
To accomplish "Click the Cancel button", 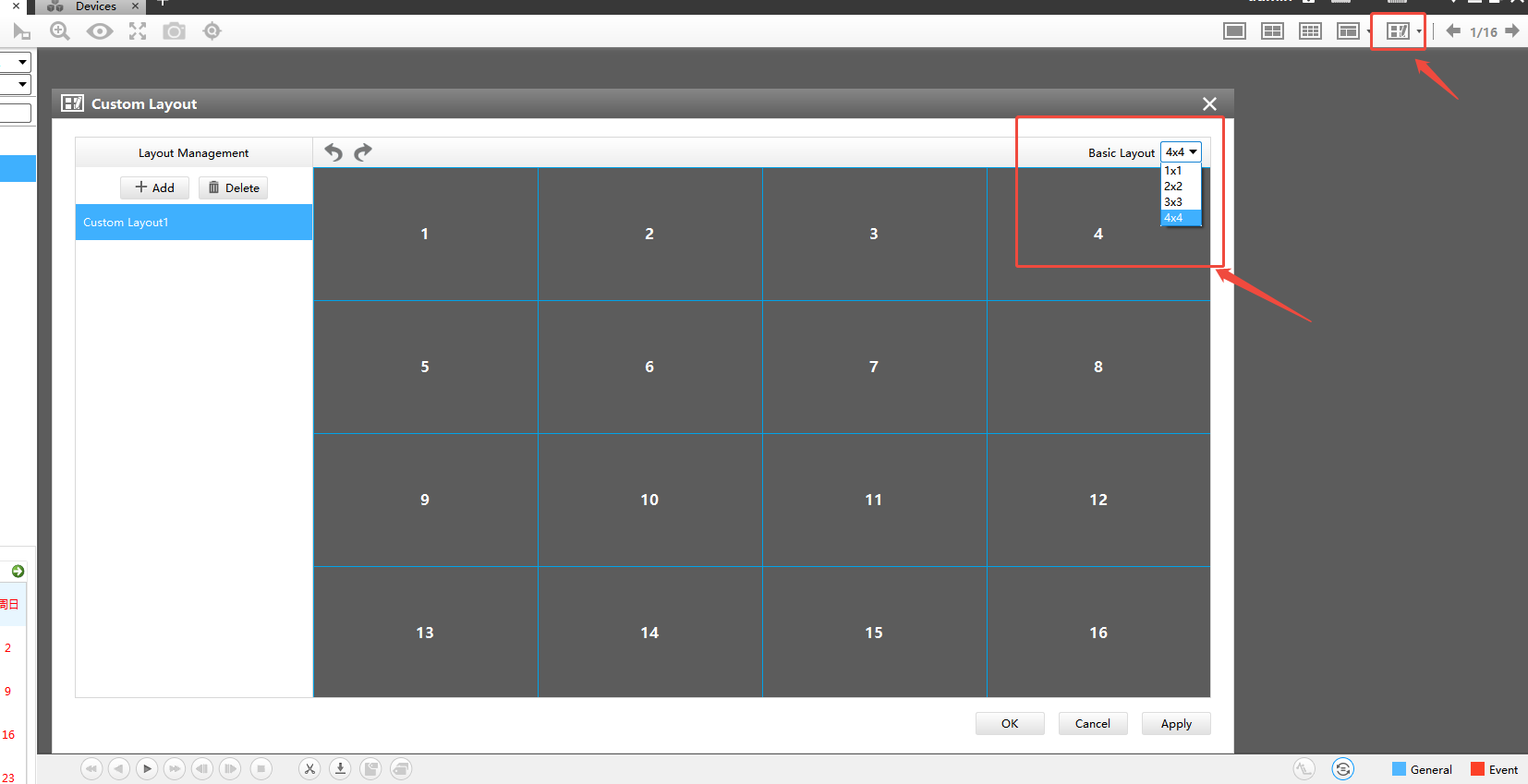I will (x=1093, y=723).
